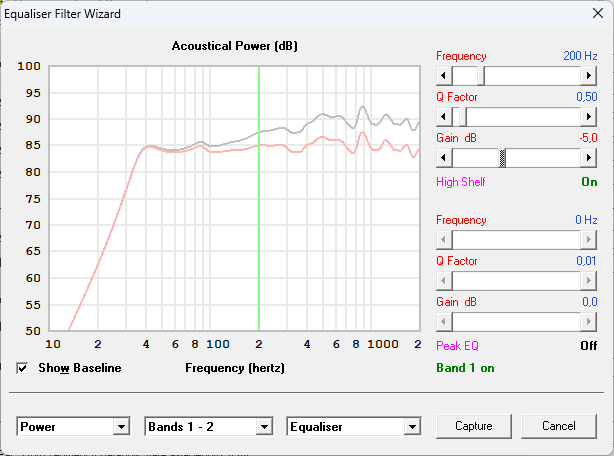Toggle the High Shelf On status
Viewport: 614px width, 456px height.
589,182
